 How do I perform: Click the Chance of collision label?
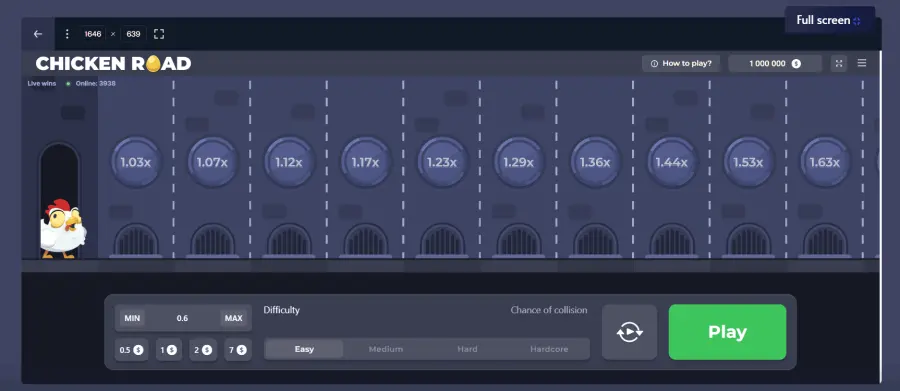549,310
